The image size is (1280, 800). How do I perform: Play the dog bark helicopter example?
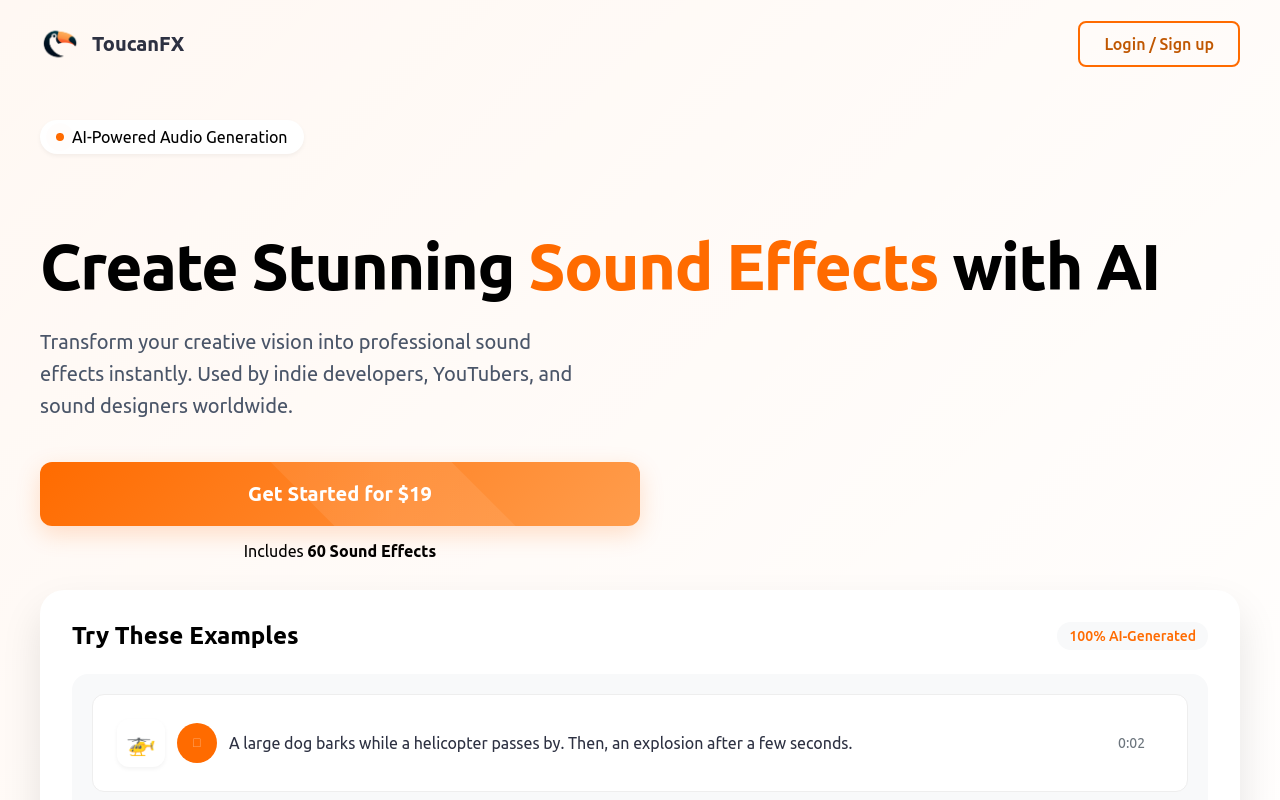[197, 743]
